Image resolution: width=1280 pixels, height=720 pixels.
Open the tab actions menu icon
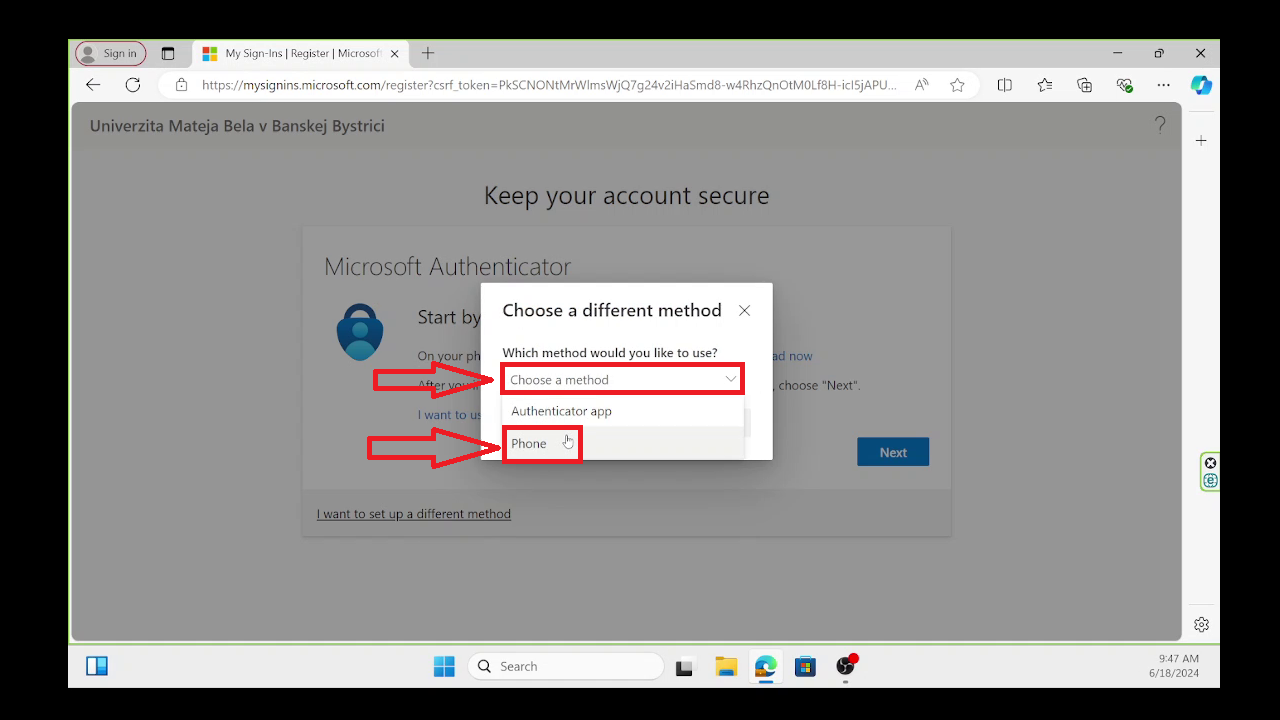pos(168,53)
